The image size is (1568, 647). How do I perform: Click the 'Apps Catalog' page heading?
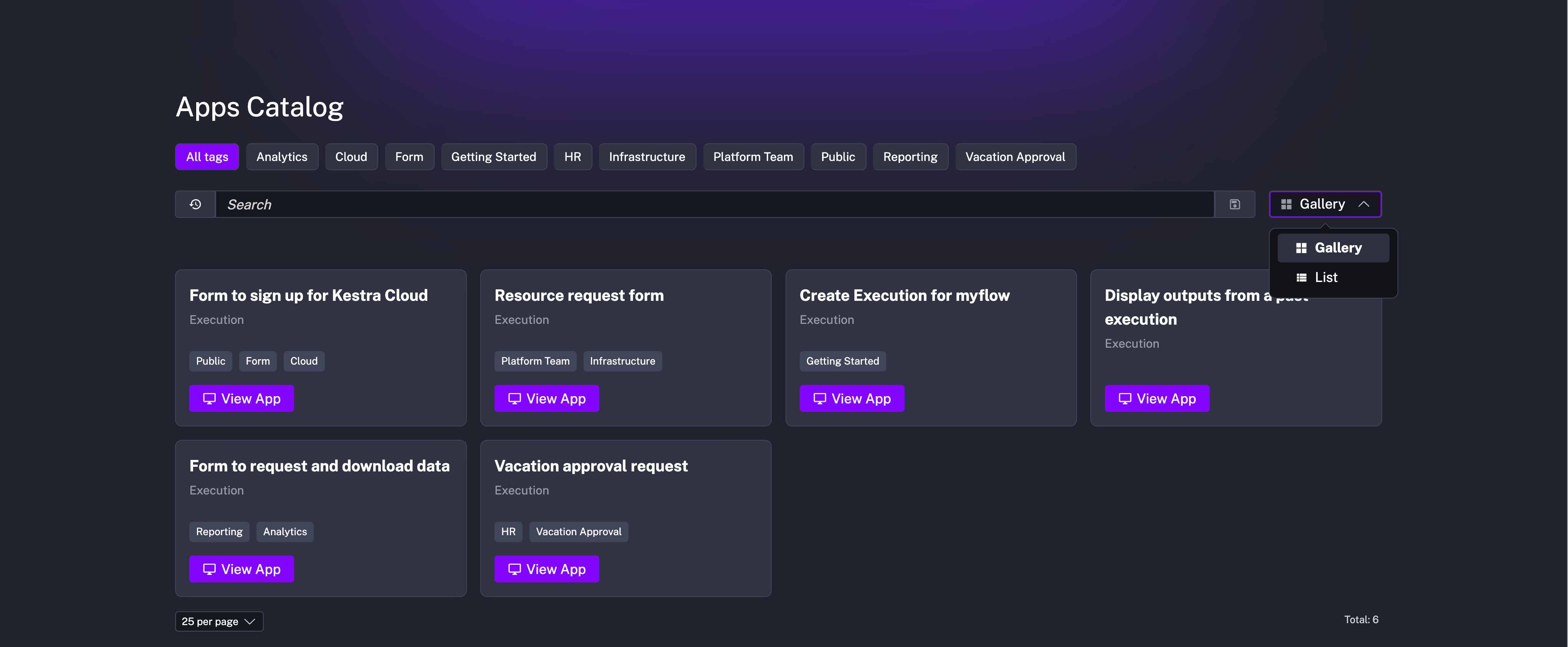pos(260,107)
